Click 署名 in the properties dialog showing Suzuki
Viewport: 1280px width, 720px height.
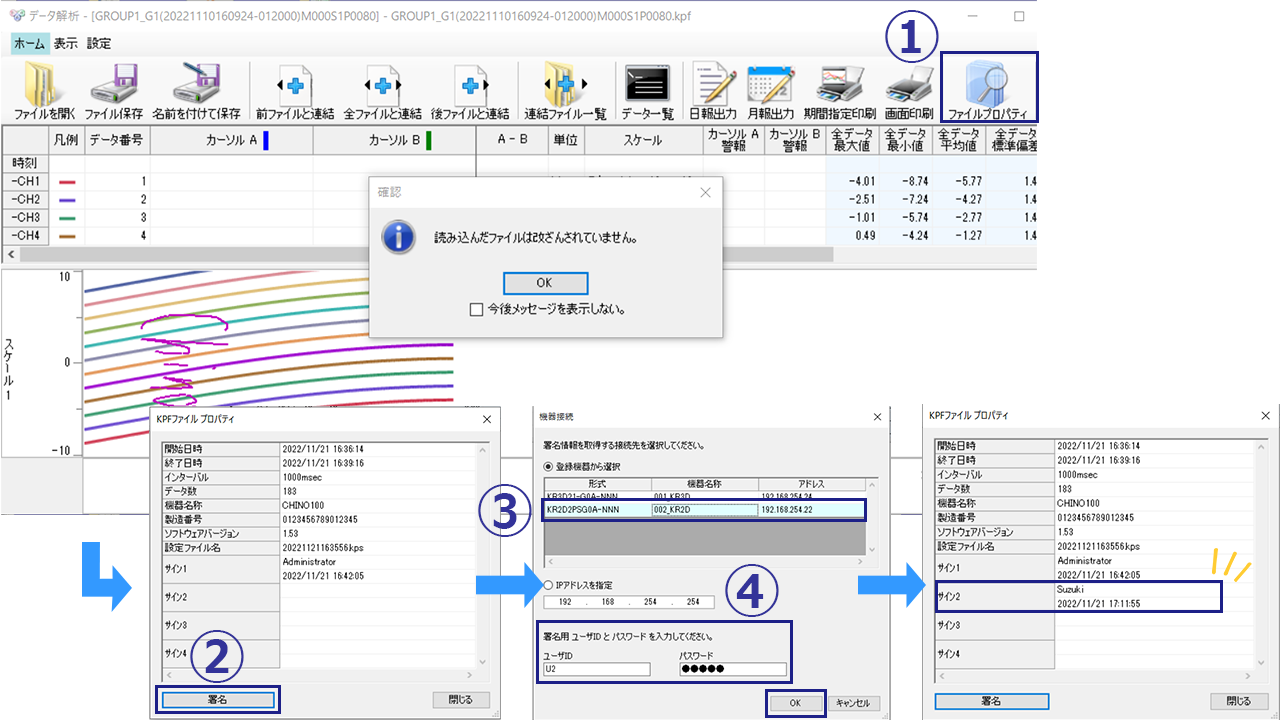coord(991,701)
